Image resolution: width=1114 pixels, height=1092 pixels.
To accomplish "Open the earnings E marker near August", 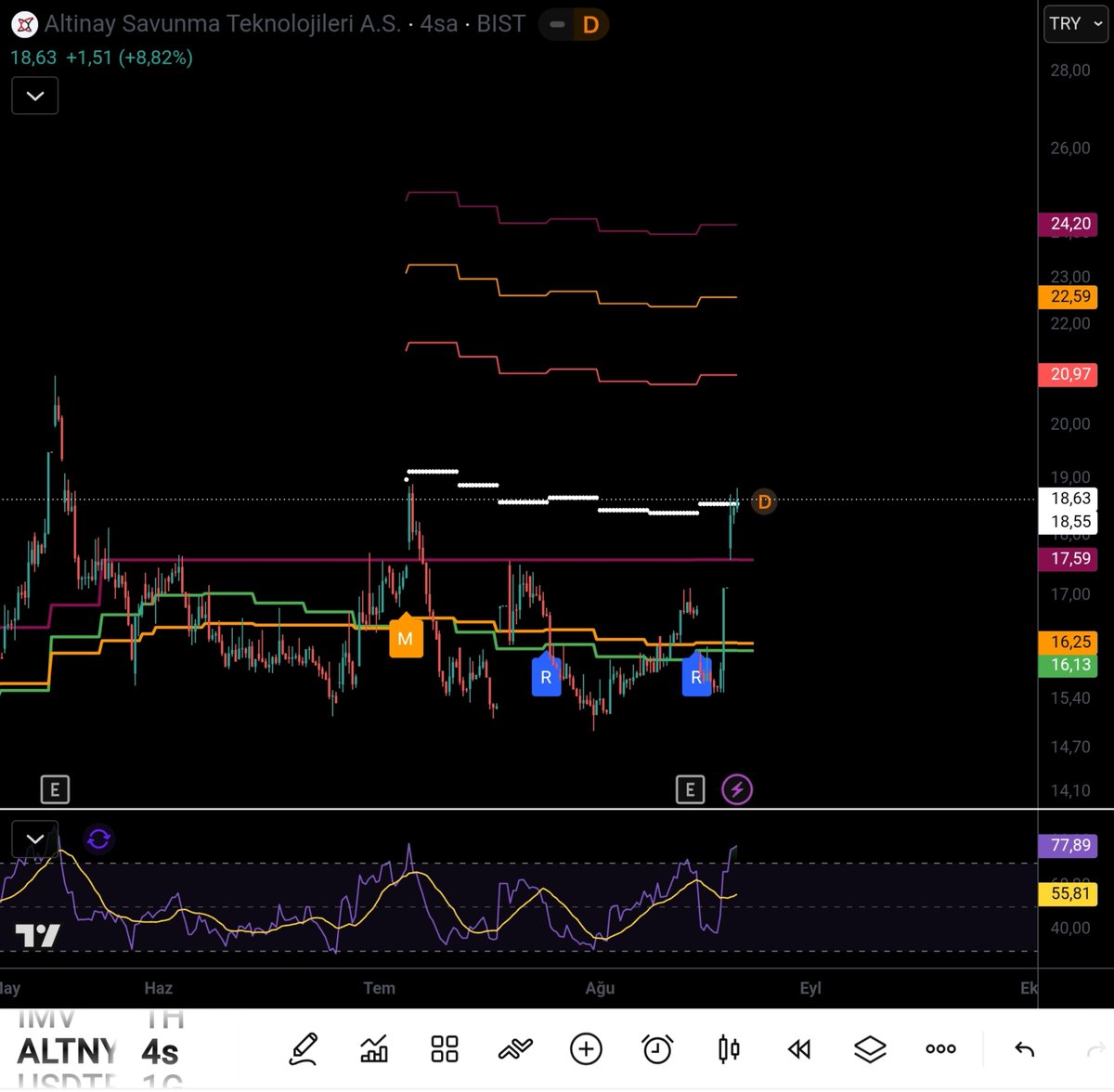I will 690,790.
